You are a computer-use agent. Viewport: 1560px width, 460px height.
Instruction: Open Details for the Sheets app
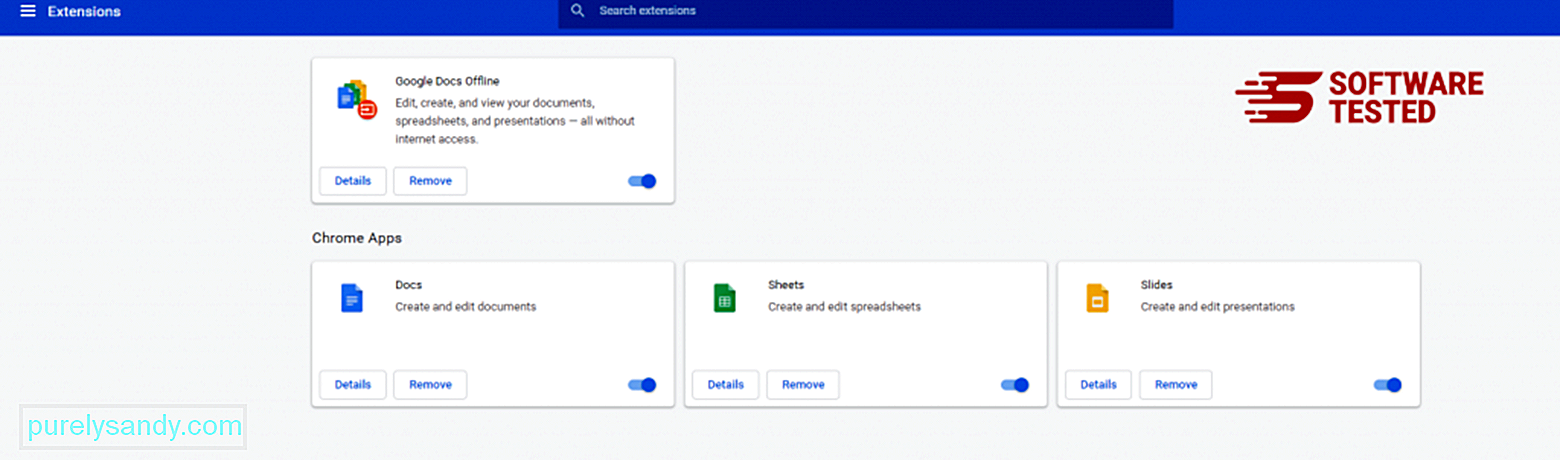(725, 385)
